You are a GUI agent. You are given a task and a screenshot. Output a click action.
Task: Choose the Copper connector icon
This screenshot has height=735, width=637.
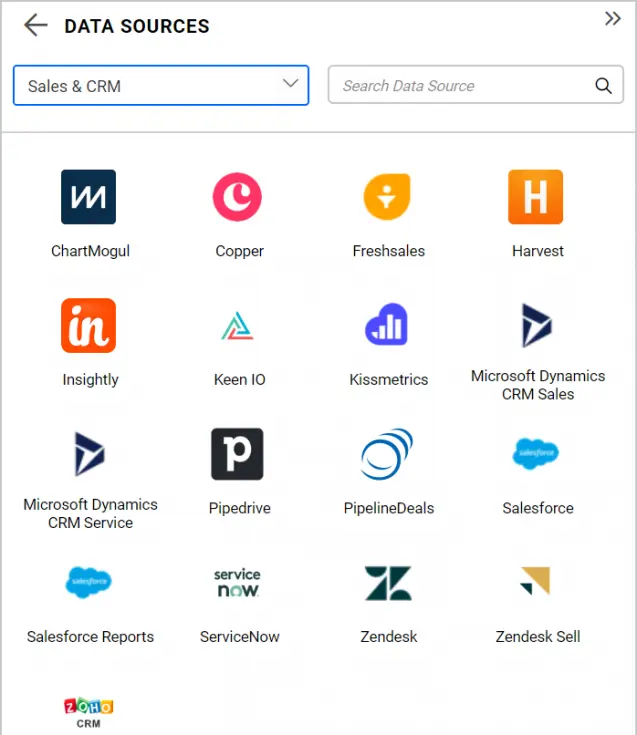pos(238,197)
